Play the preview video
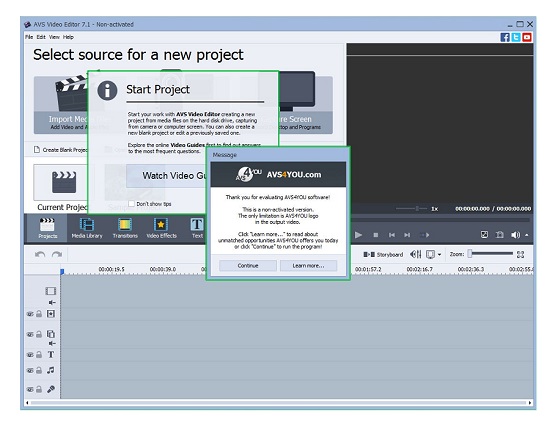Viewport: 550px width, 423px height. (x=358, y=235)
